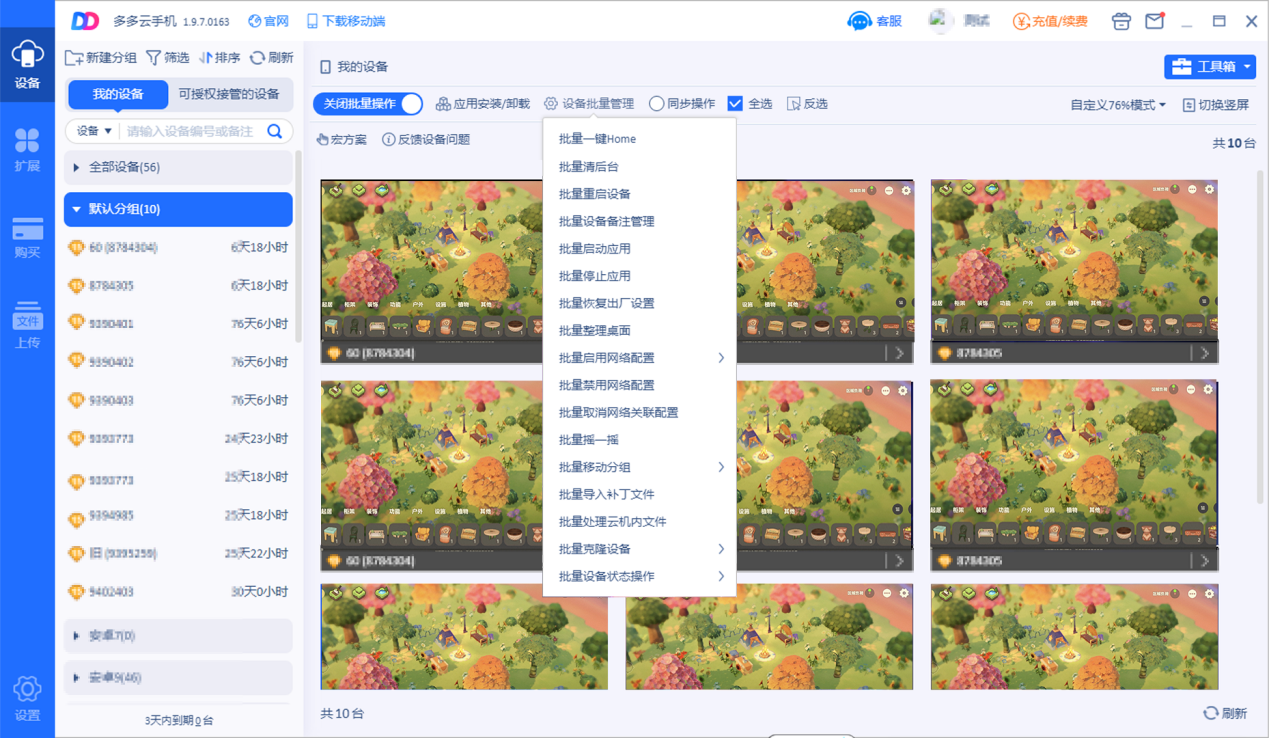
Task: Open the gift box icon
Action: click(1121, 21)
